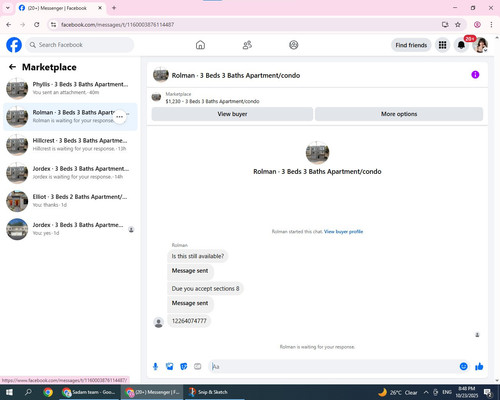
Task: Open Jordex conversation 'You: yes'
Action: click(x=70, y=229)
